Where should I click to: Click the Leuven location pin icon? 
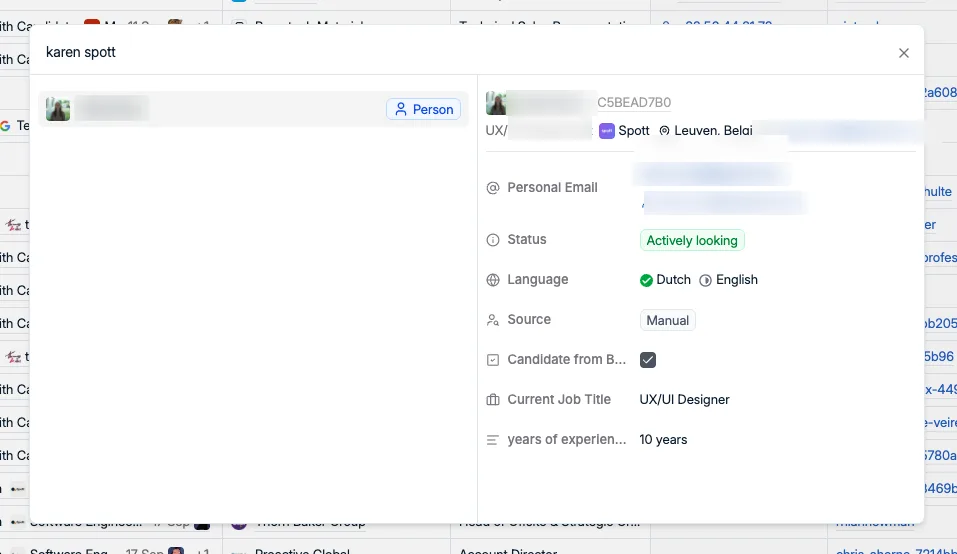[x=664, y=131]
